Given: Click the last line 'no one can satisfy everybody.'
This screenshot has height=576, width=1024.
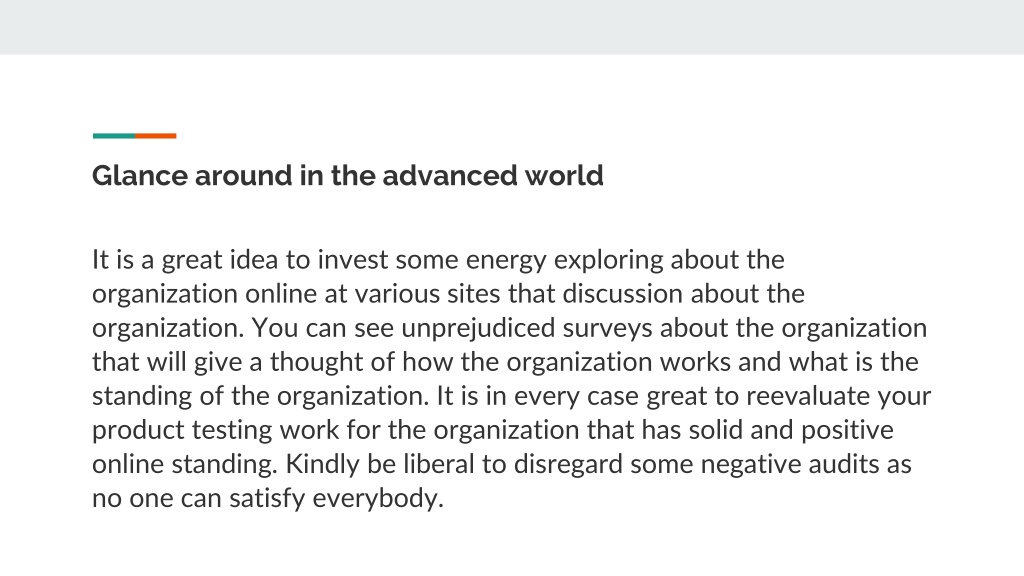Looking at the screenshot, I should click(x=268, y=498).
